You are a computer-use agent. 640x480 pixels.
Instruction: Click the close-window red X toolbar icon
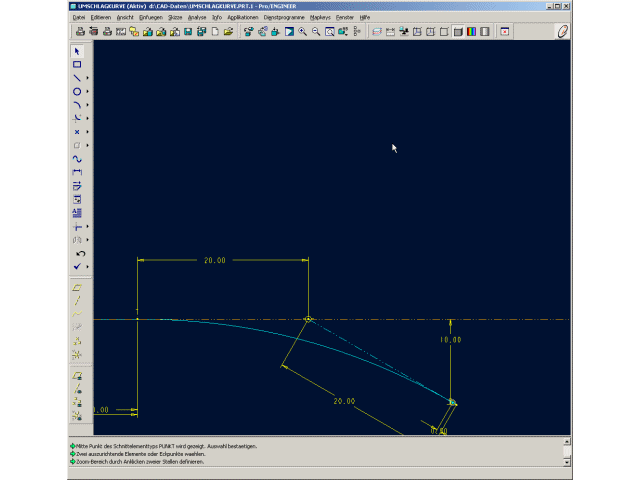click(505, 31)
